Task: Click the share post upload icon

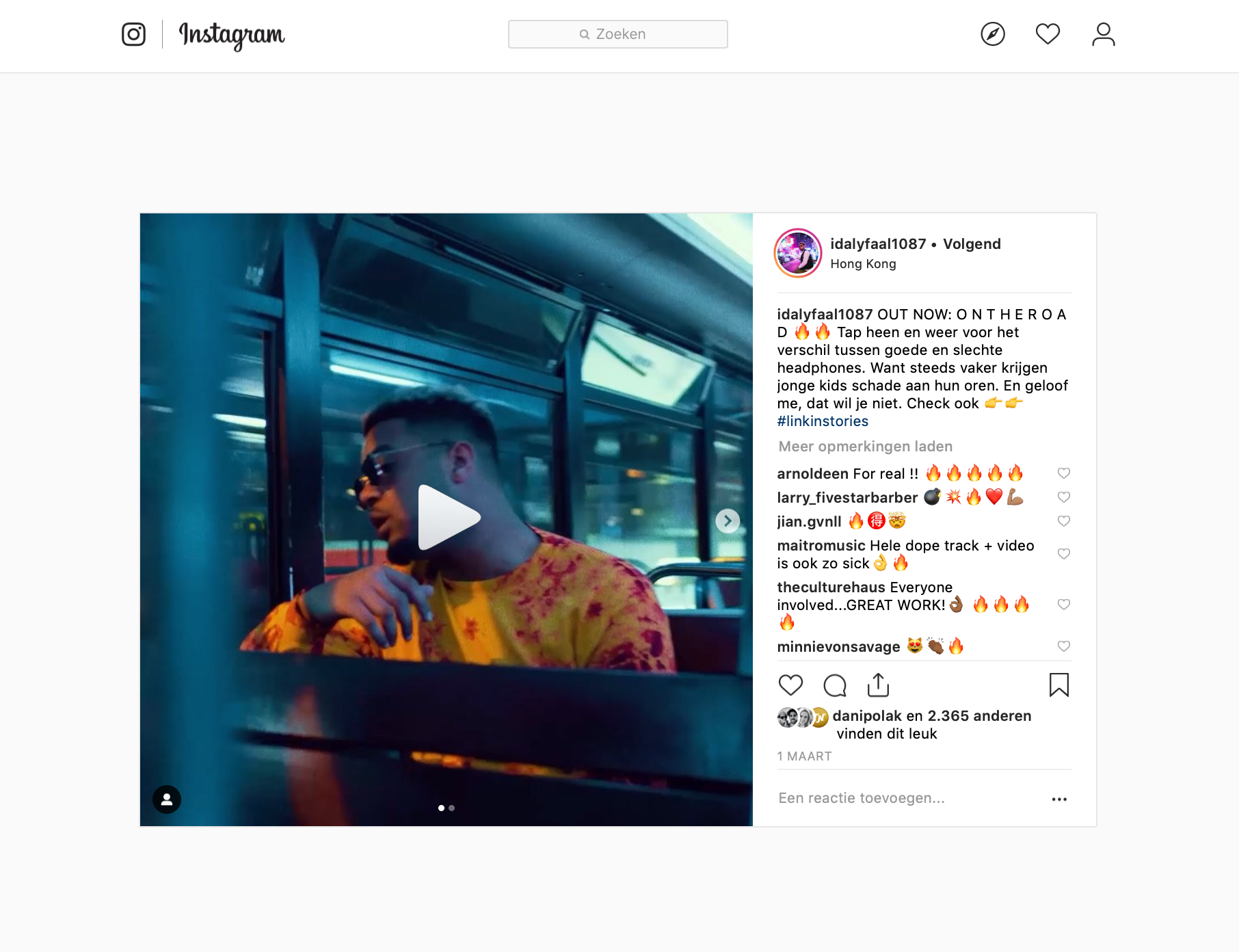Action: [878, 685]
